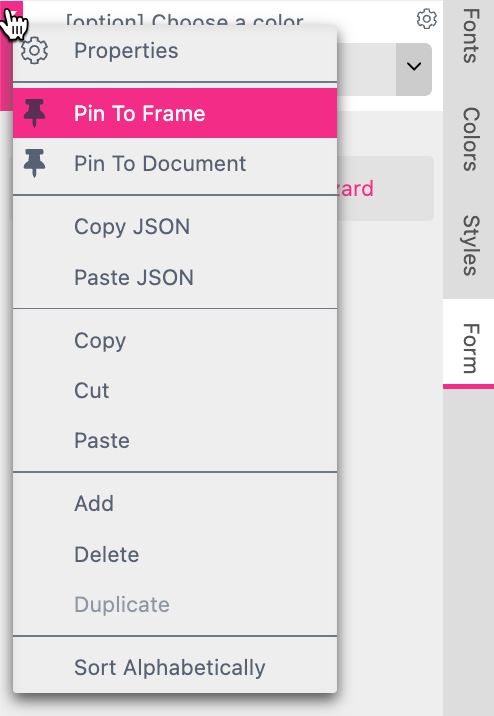Switch to the Fonts tab
494x716 pixels.
(x=470, y=36)
